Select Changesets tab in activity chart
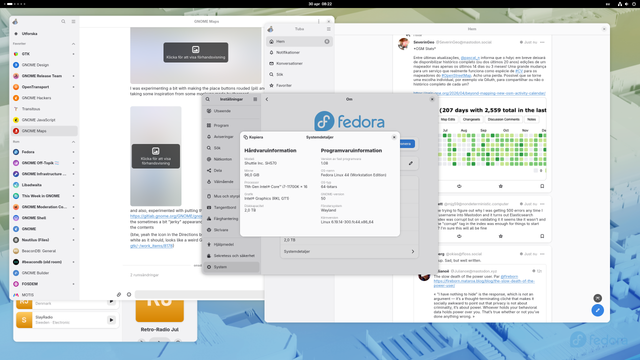The image size is (640, 360). [471, 120]
